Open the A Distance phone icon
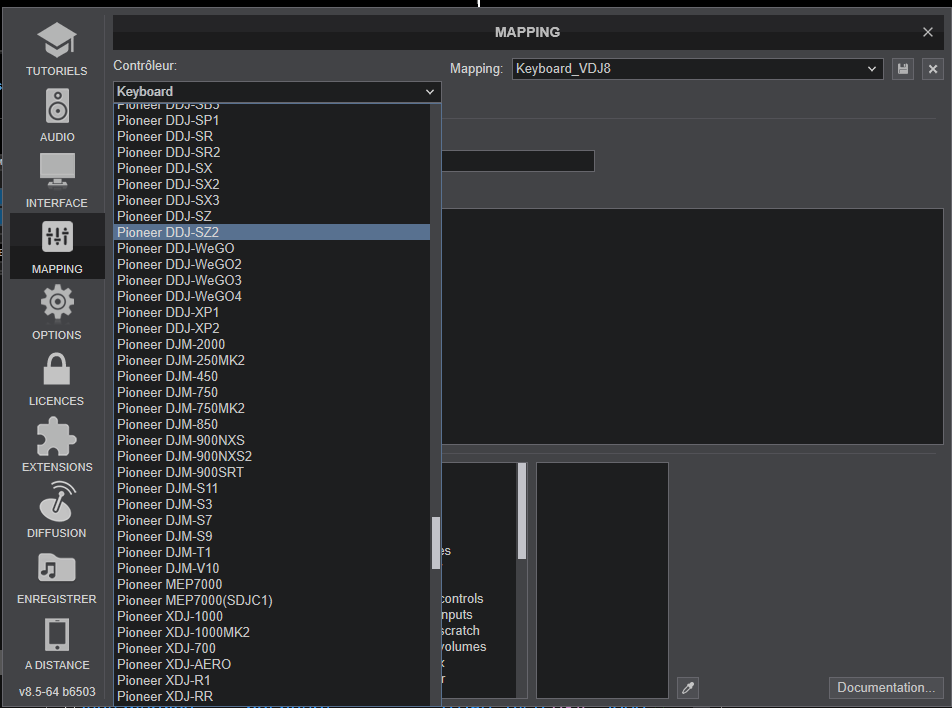This screenshot has height=708, width=952. pyautogui.click(x=57, y=635)
